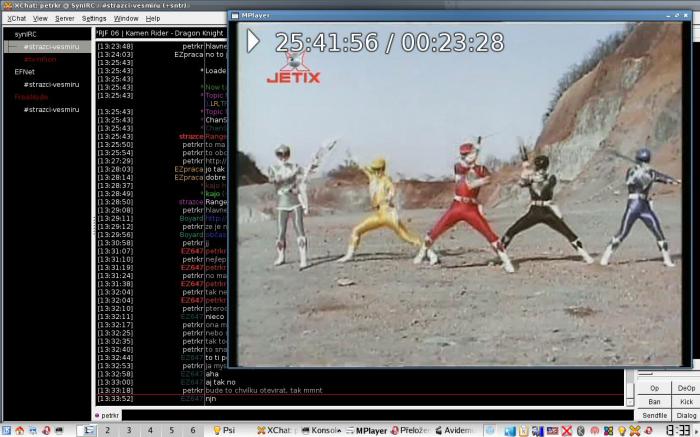The height and width of the screenshot is (437, 700).
Task: Switch to the Avidemux taskbar entry
Action: click(x=454, y=430)
